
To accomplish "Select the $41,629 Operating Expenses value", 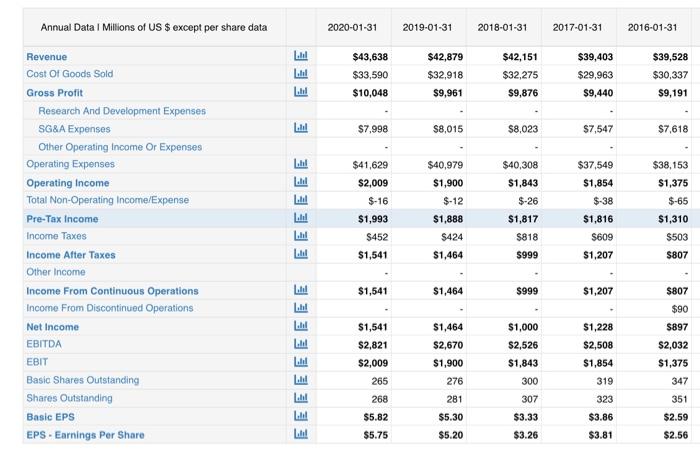I will [x=370, y=165].
